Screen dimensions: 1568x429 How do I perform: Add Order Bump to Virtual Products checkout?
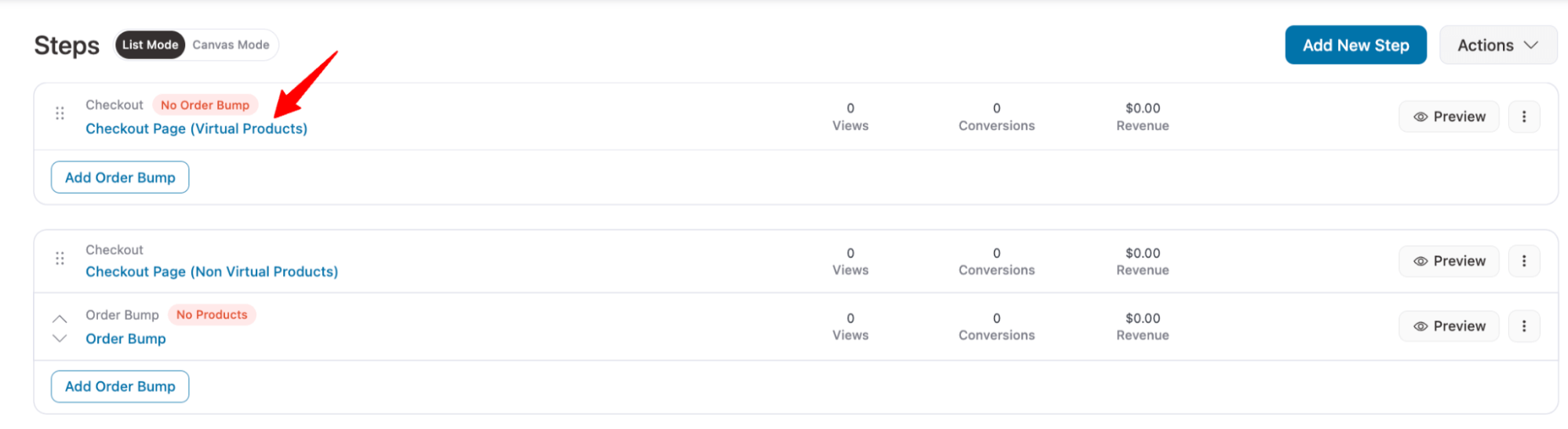(x=120, y=177)
